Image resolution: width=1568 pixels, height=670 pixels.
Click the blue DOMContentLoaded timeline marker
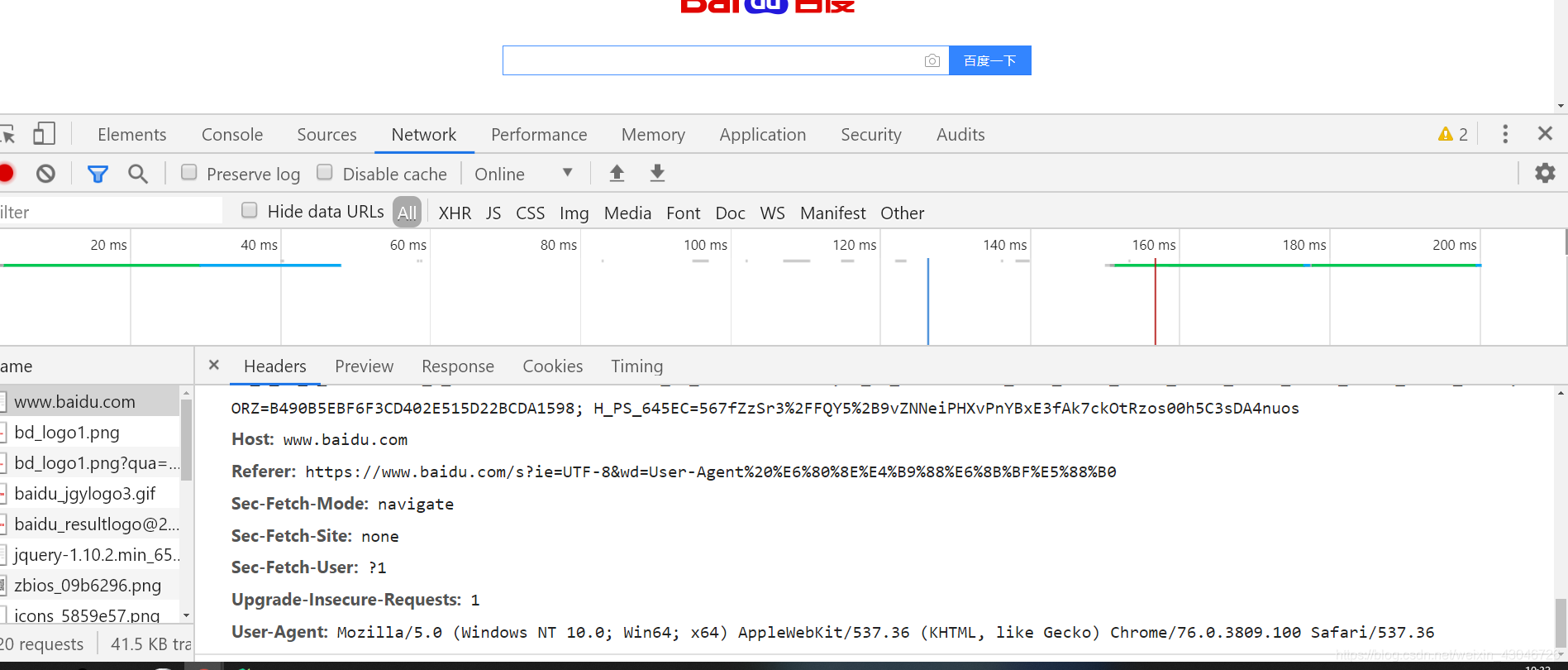pos(928,302)
